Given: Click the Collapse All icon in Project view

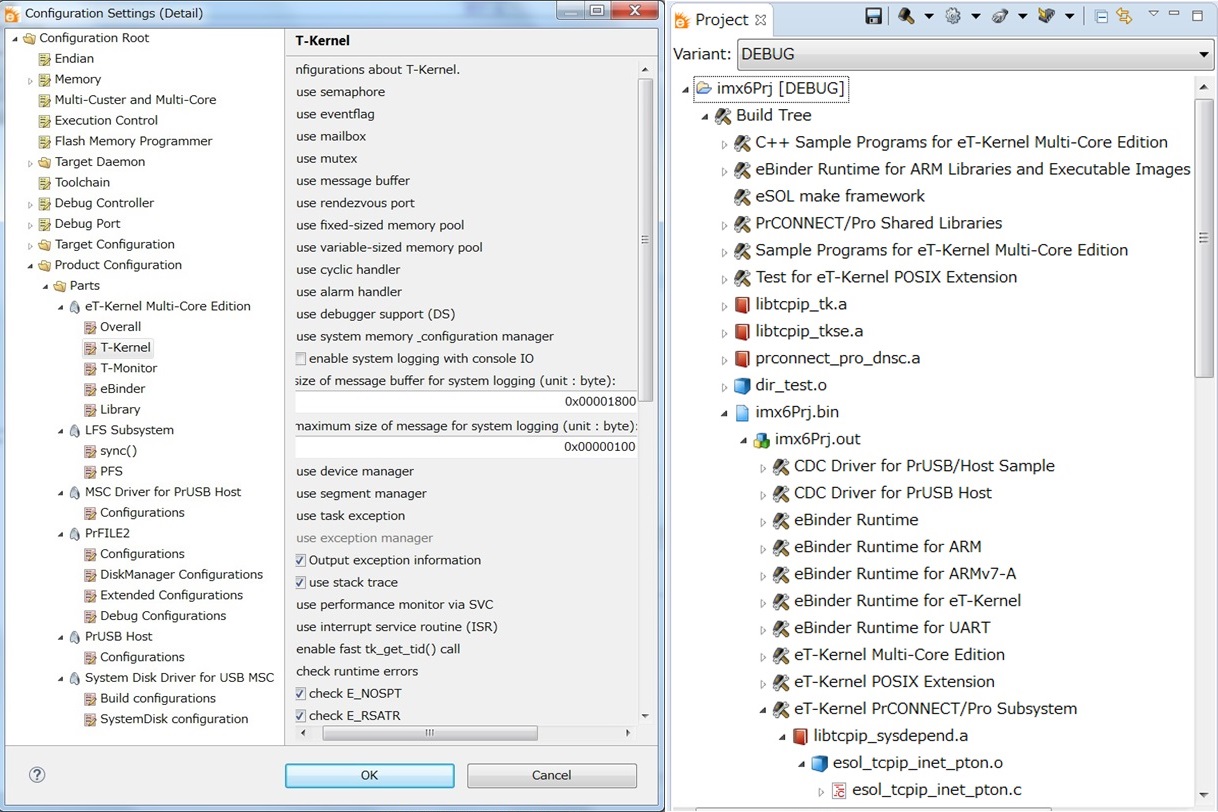Looking at the screenshot, I should (x=1102, y=16).
